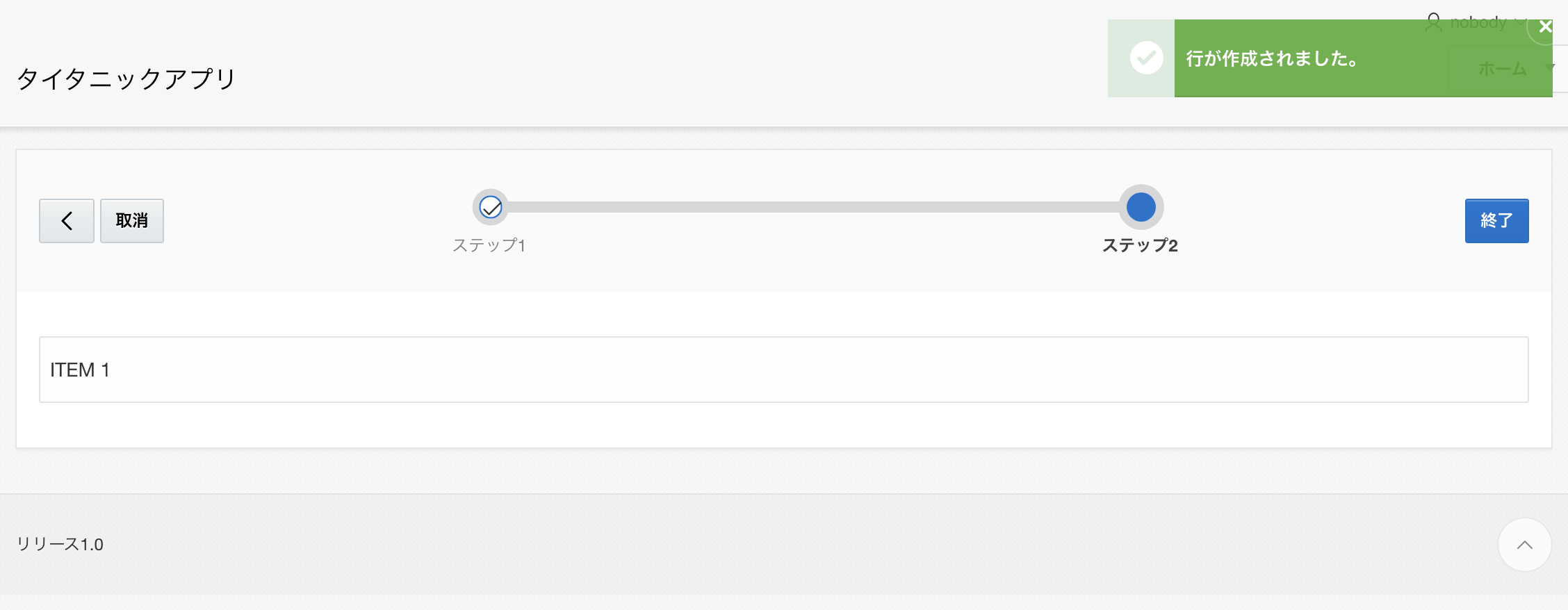Click the wizard progress bar between steps
Image resolution: width=1568 pixels, height=610 pixels.
point(813,207)
